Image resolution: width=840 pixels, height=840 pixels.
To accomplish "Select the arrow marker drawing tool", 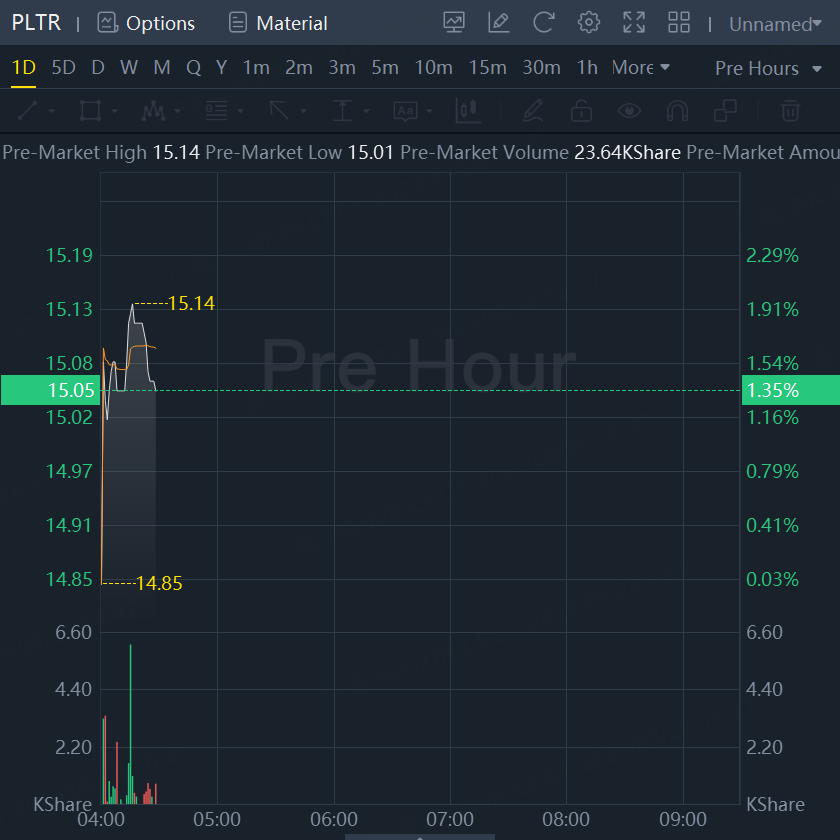I will 279,111.
